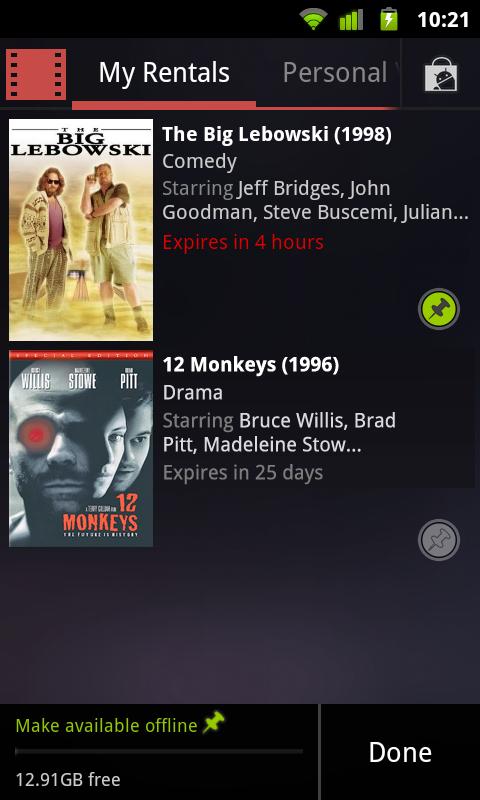Click the Make available offline label

pyautogui.click(x=107, y=726)
